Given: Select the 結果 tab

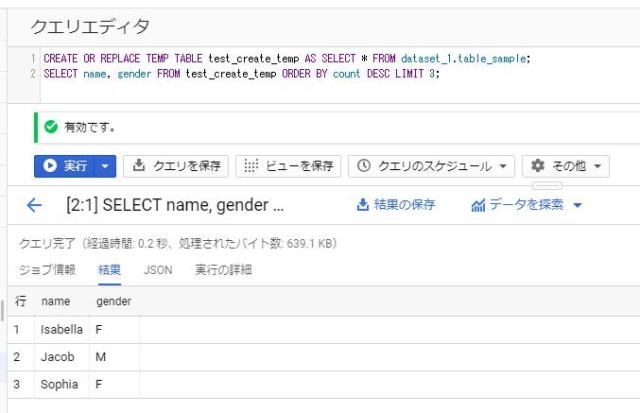Looking at the screenshot, I should 109,270.
